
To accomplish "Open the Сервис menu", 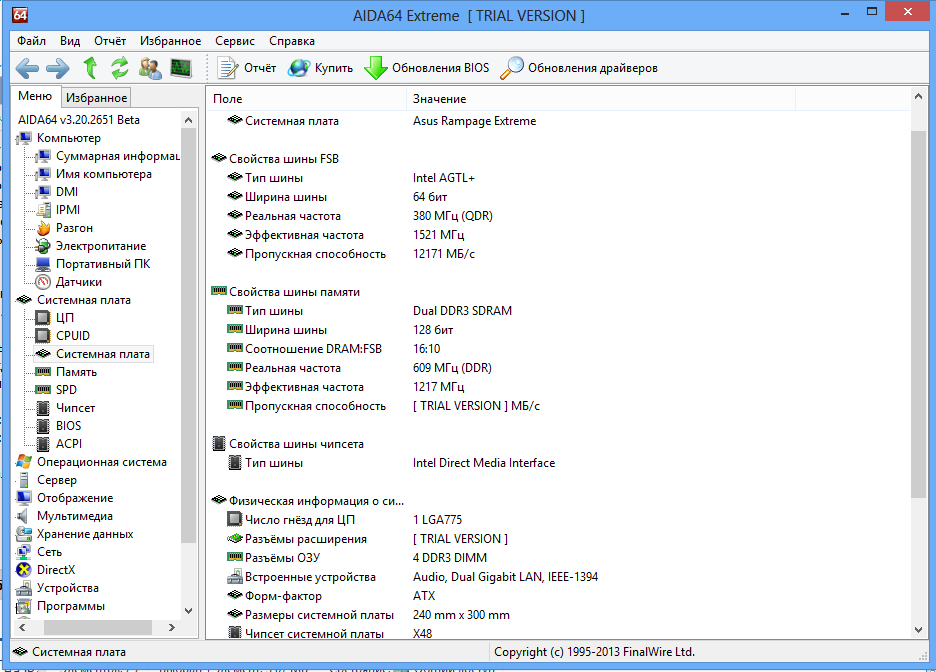I will (235, 41).
